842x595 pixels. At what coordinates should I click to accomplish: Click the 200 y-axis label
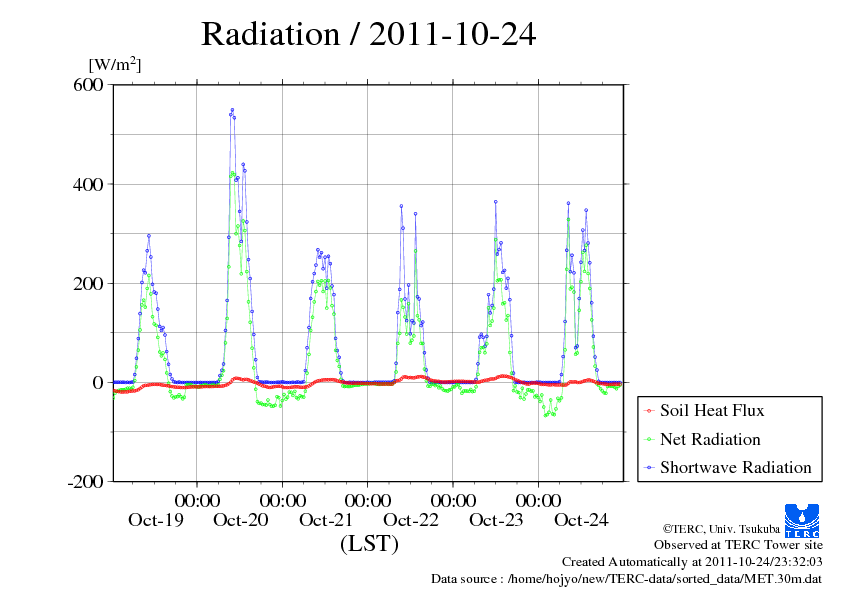88,284
